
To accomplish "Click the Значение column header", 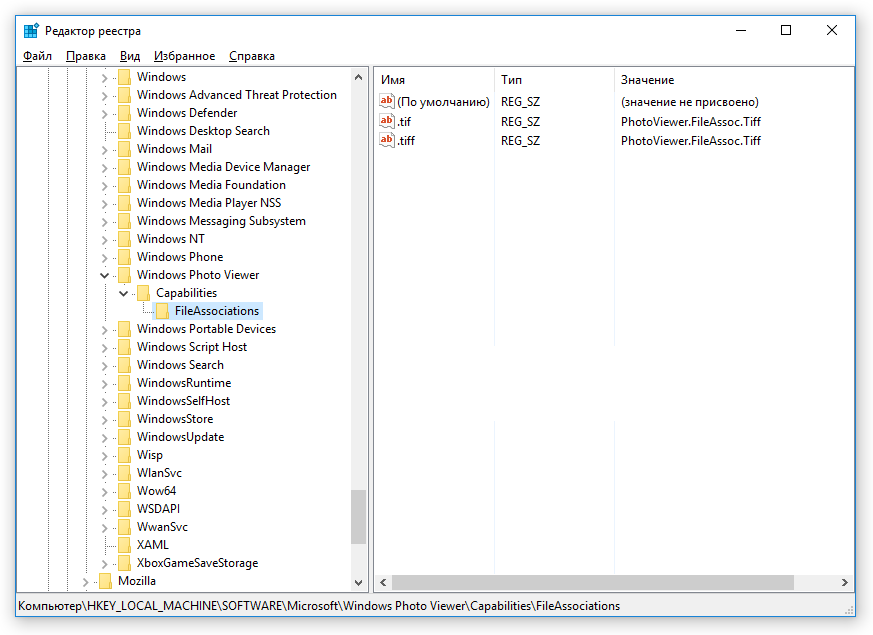I will [x=647, y=79].
